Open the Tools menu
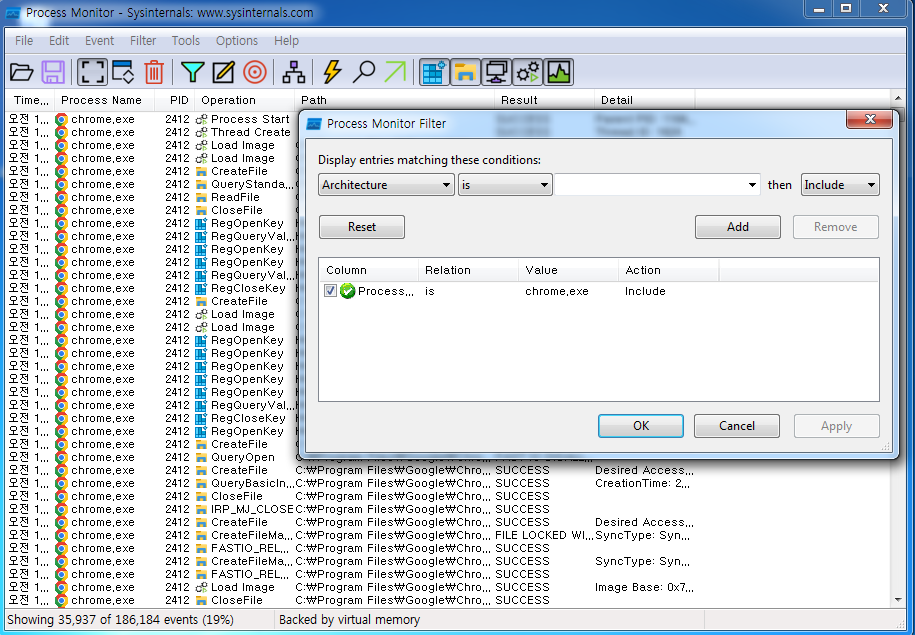Screen dimensions: 915x635 [x=186, y=40]
